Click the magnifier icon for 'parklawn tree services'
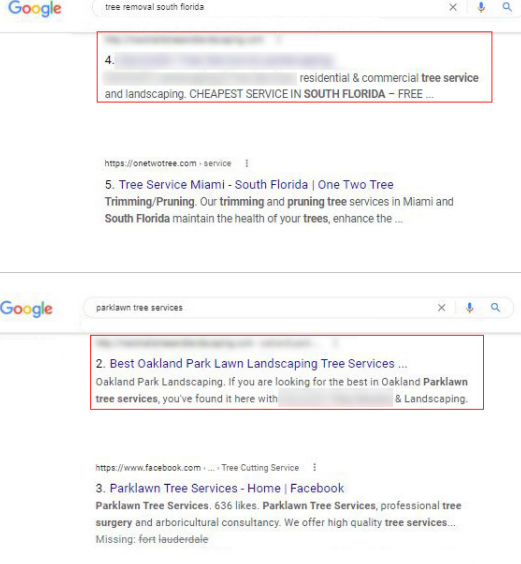The height and width of the screenshot is (564, 521). (x=495, y=308)
